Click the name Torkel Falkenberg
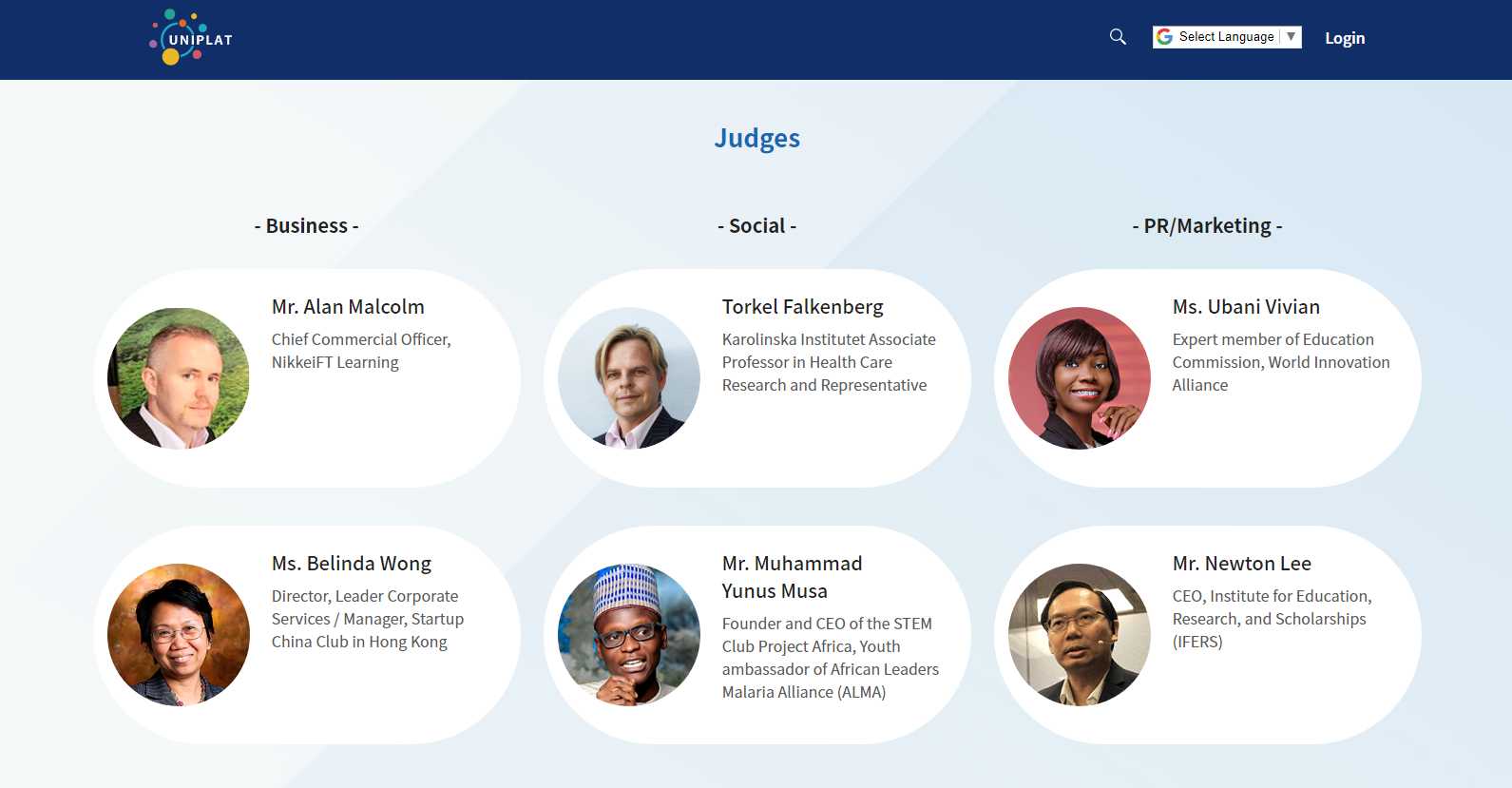Image resolution: width=1512 pixels, height=788 pixels. (803, 307)
